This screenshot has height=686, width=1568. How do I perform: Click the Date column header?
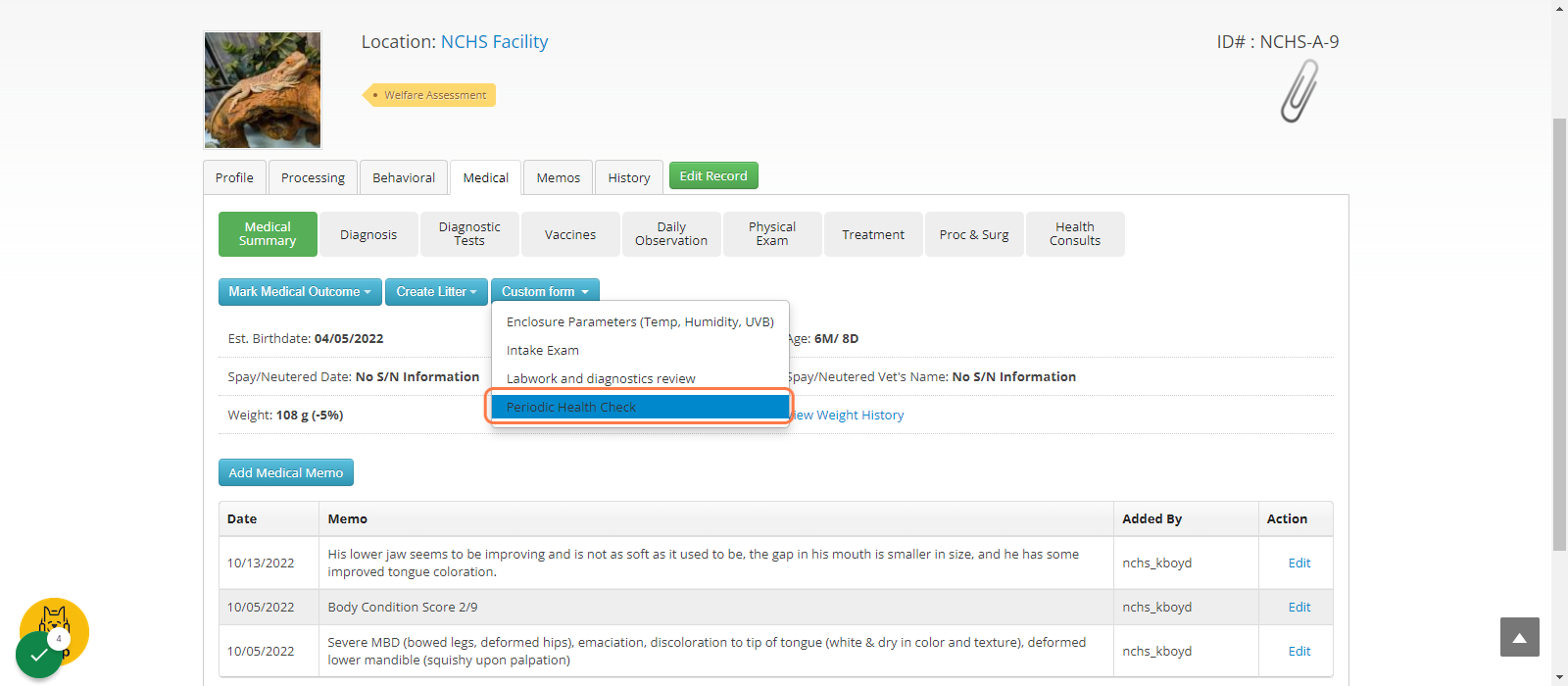269,518
